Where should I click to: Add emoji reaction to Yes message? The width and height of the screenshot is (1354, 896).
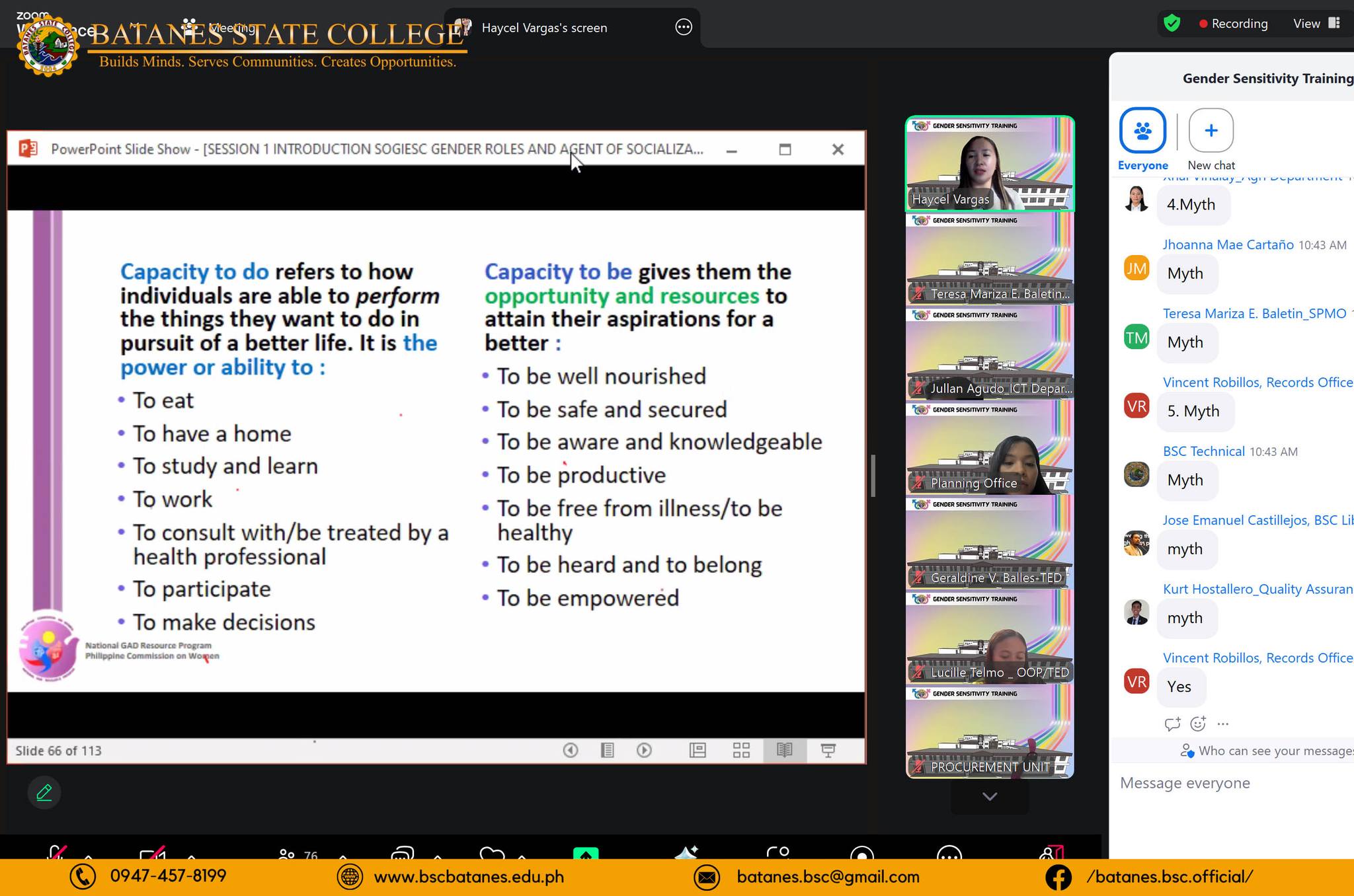pyautogui.click(x=1198, y=724)
